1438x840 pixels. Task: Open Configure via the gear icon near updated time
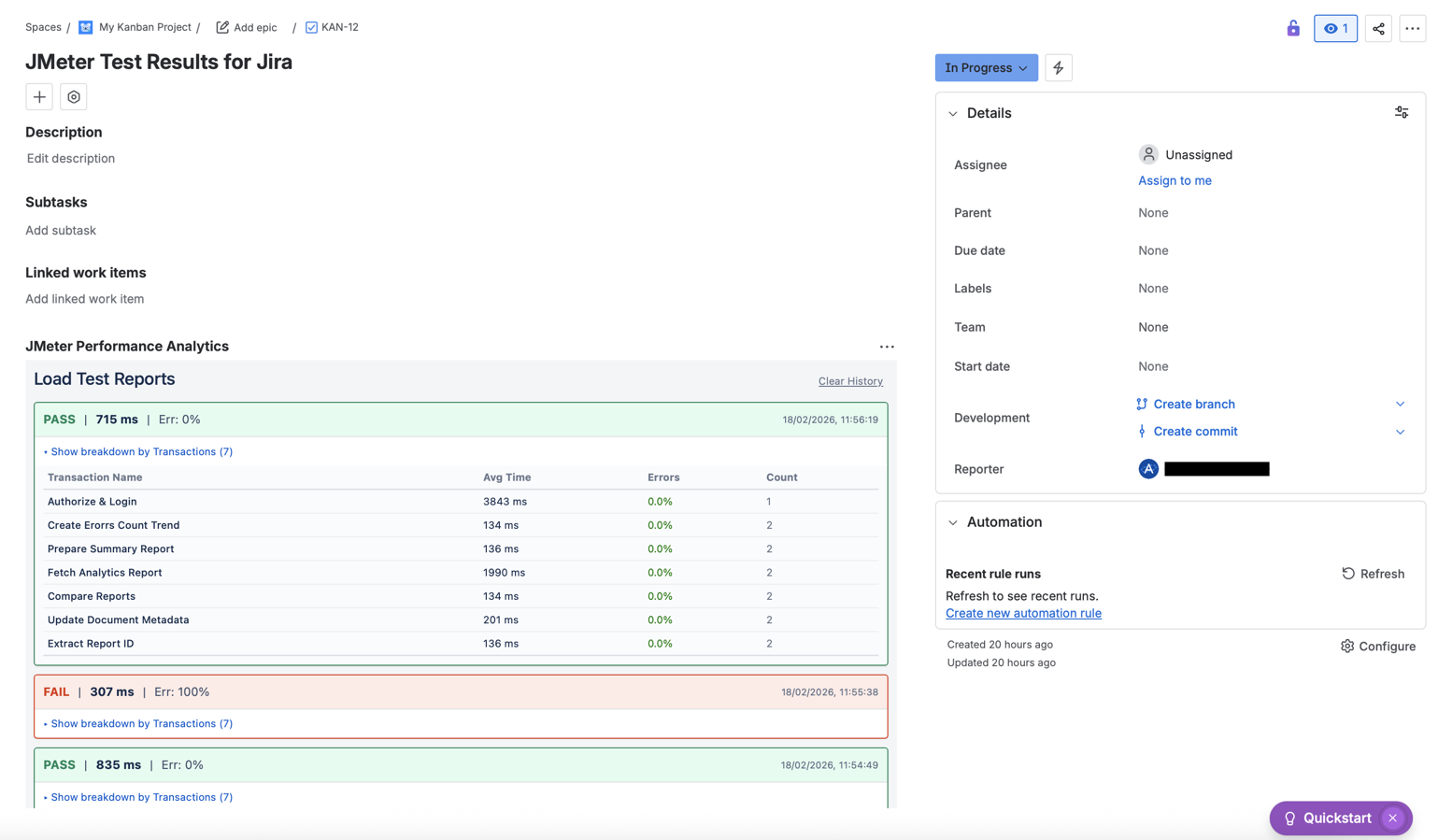tap(1346, 646)
